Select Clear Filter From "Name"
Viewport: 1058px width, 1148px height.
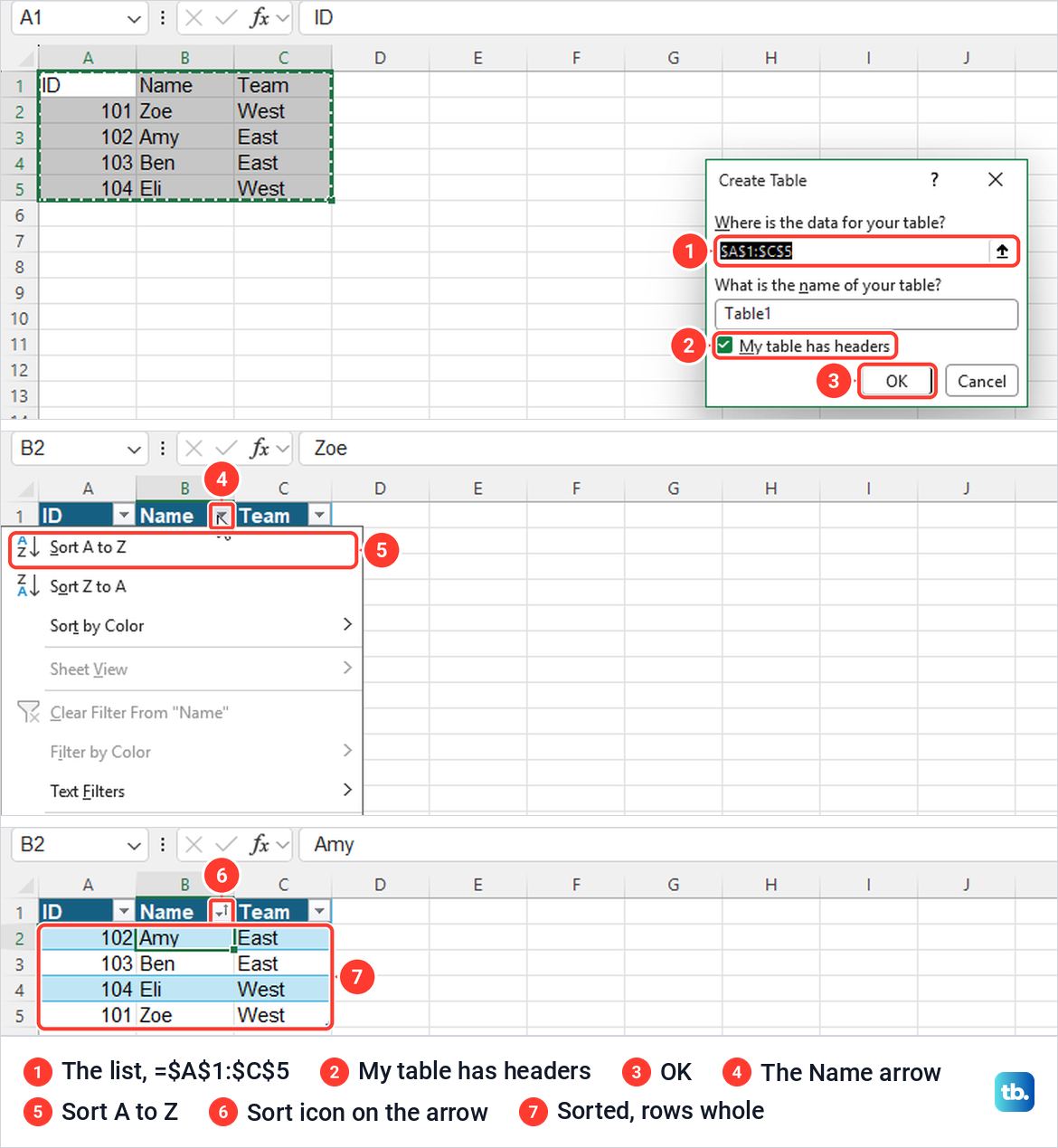click(x=183, y=712)
